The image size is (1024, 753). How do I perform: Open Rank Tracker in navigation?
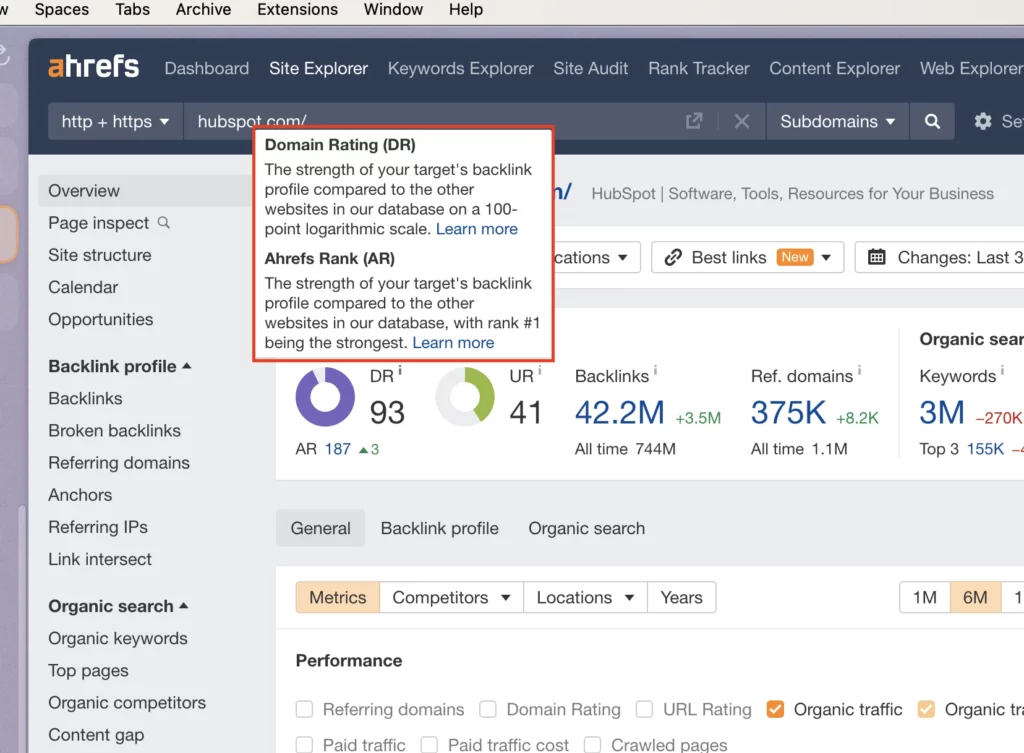pos(699,68)
